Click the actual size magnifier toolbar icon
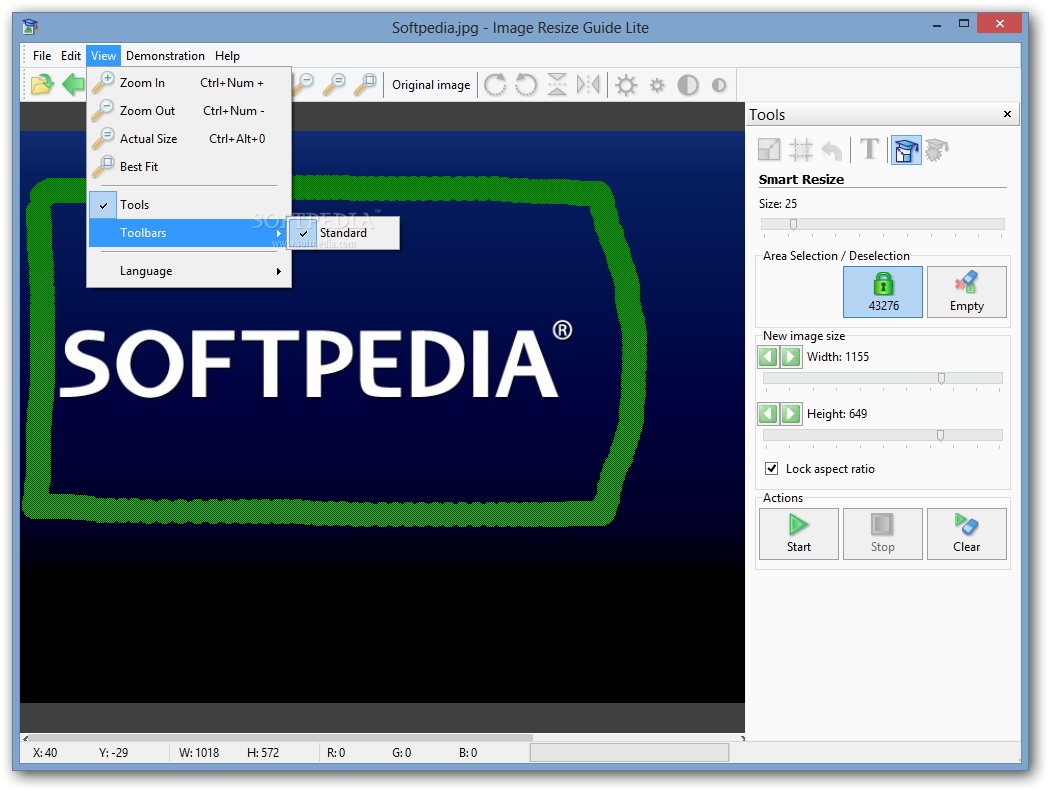Viewport: 1049px width, 791px height. click(334, 84)
